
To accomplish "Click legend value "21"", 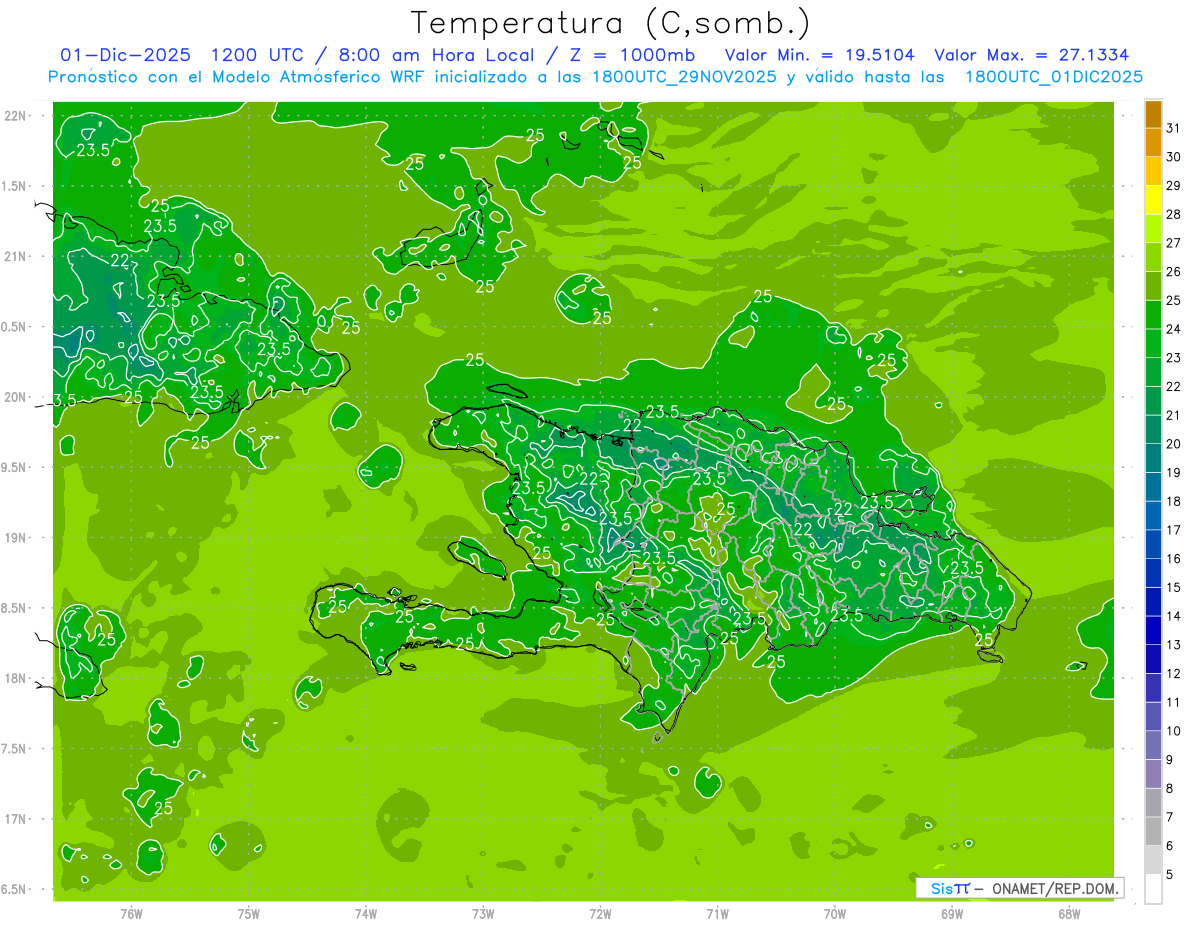I will click(x=1174, y=415).
